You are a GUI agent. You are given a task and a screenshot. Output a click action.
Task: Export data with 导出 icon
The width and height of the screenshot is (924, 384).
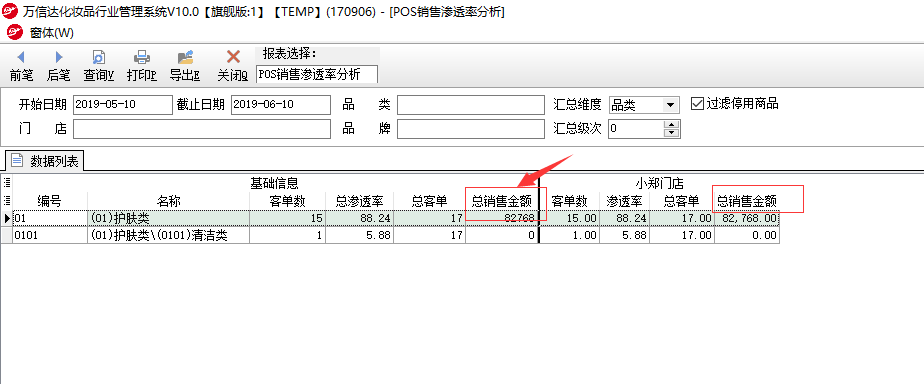[186, 57]
